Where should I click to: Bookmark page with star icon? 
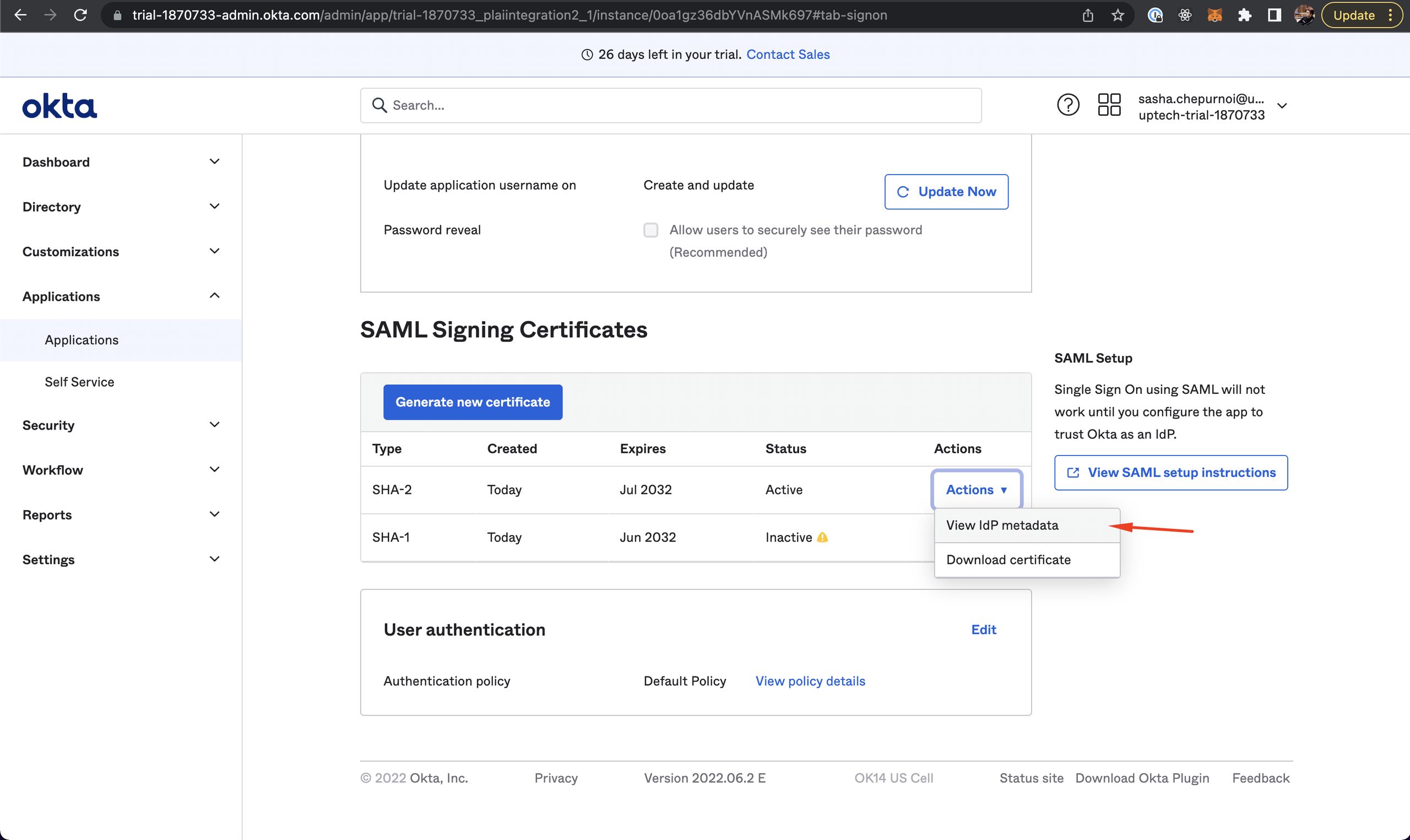click(x=1117, y=15)
